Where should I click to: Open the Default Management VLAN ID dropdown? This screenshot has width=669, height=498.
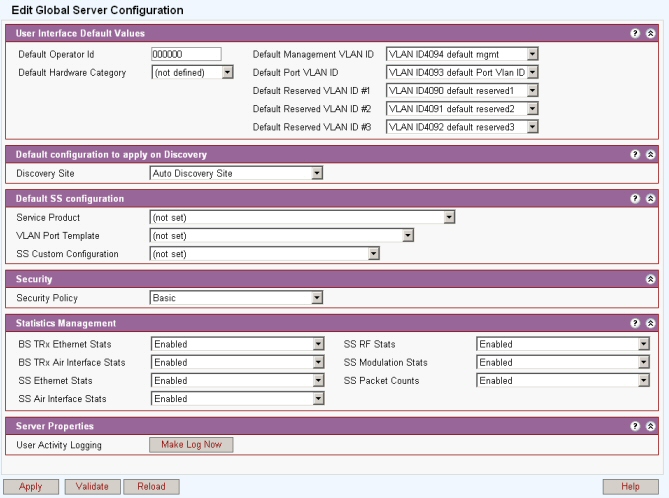point(462,53)
